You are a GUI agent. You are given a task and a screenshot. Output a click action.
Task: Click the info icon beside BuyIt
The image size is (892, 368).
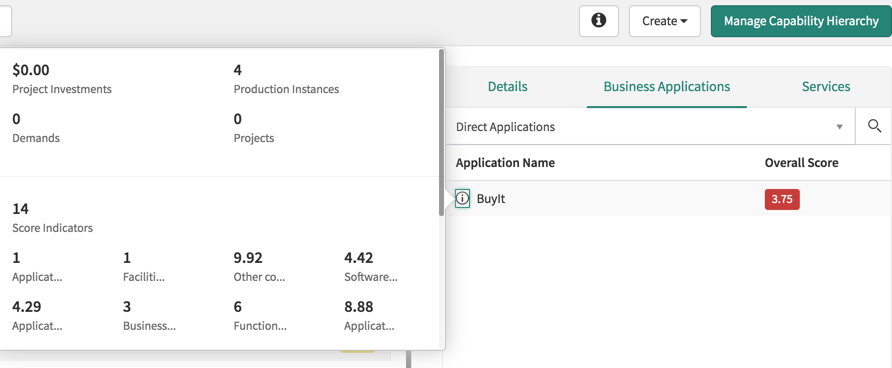click(x=462, y=199)
